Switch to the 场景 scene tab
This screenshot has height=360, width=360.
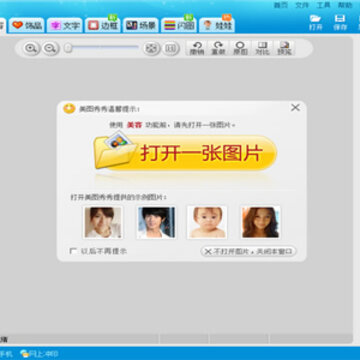141,25
